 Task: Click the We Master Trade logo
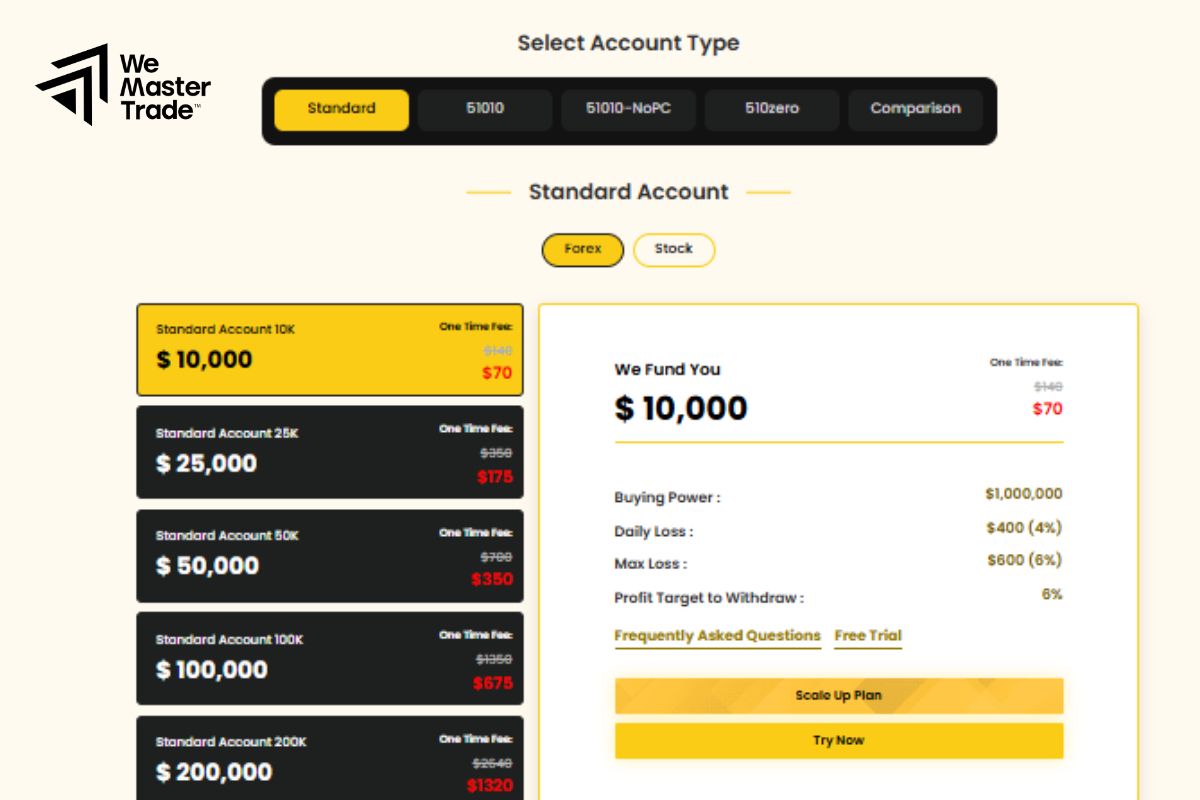(x=122, y=85)
